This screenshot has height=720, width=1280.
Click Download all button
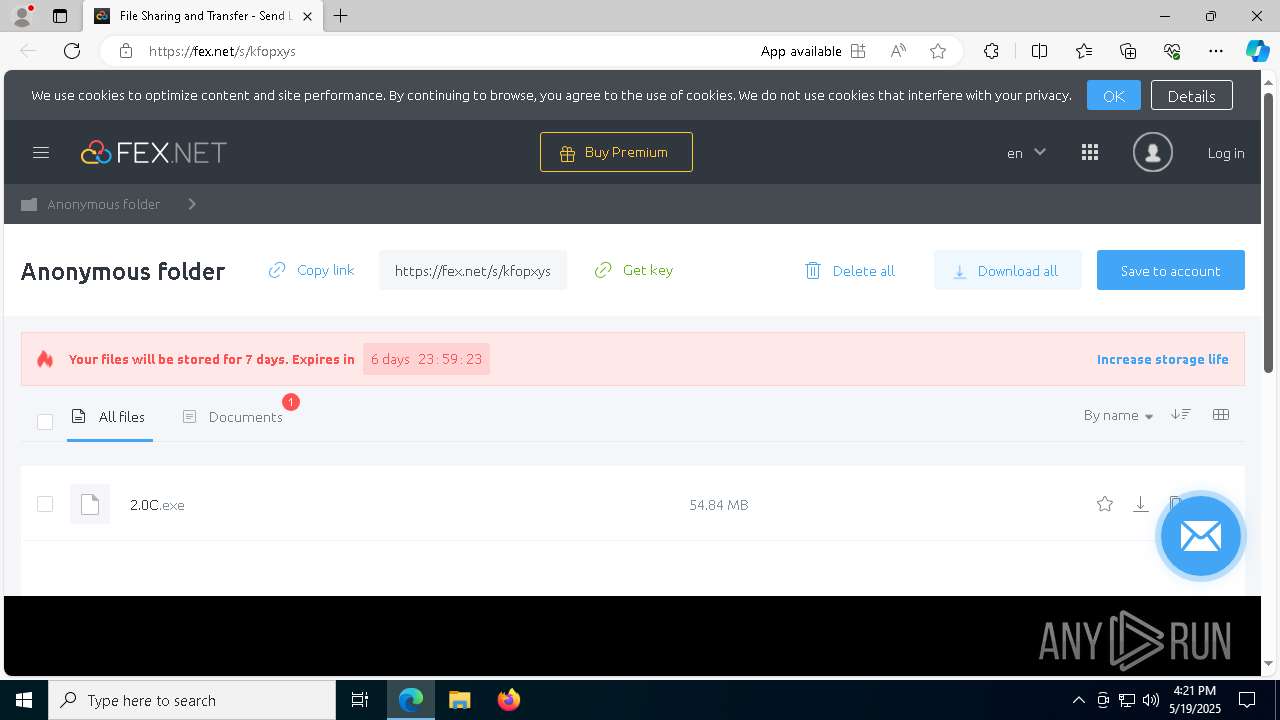point(1007,270)
